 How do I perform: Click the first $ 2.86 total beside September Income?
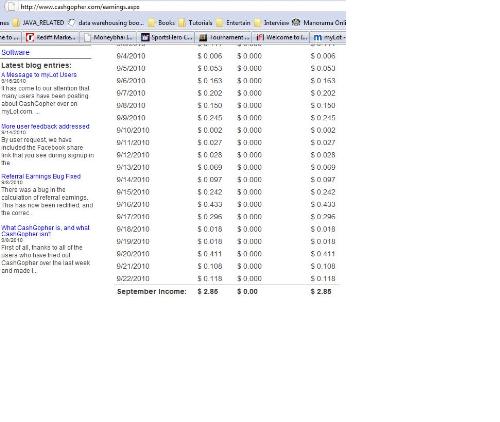coord(208,292)
